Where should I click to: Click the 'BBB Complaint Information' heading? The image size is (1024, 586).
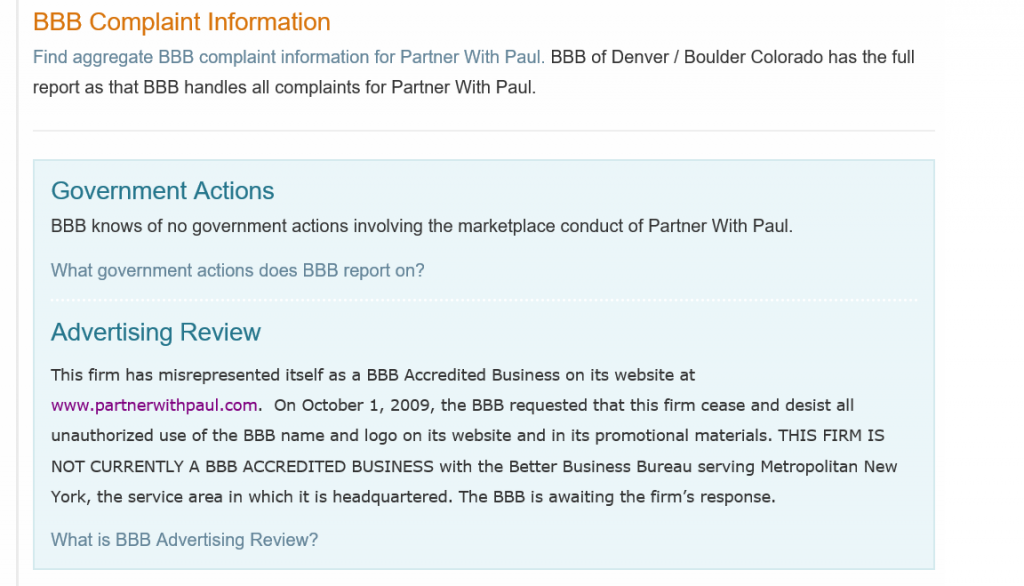(x=182, y=22)
